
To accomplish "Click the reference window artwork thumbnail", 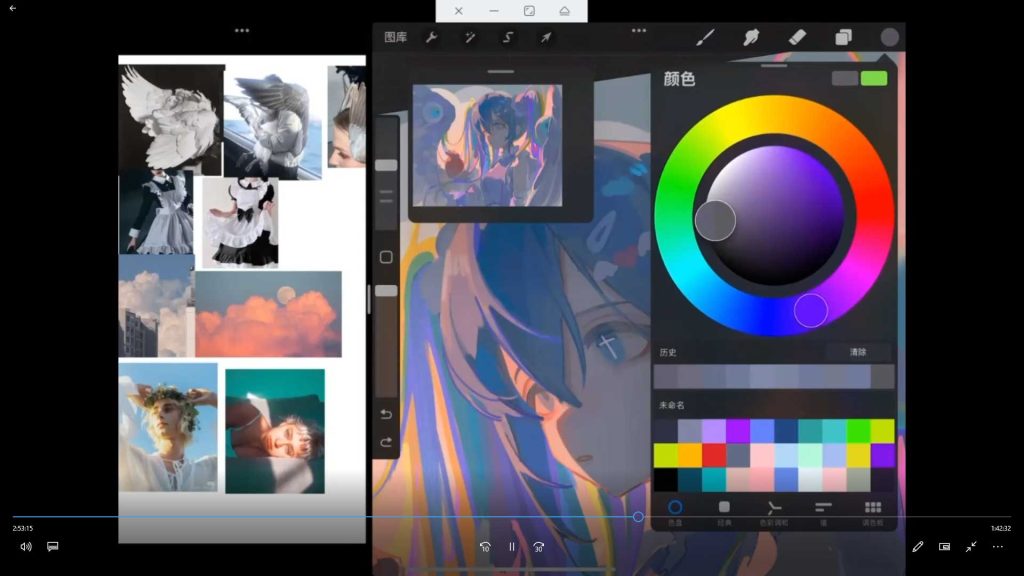I will click(487, 145).
